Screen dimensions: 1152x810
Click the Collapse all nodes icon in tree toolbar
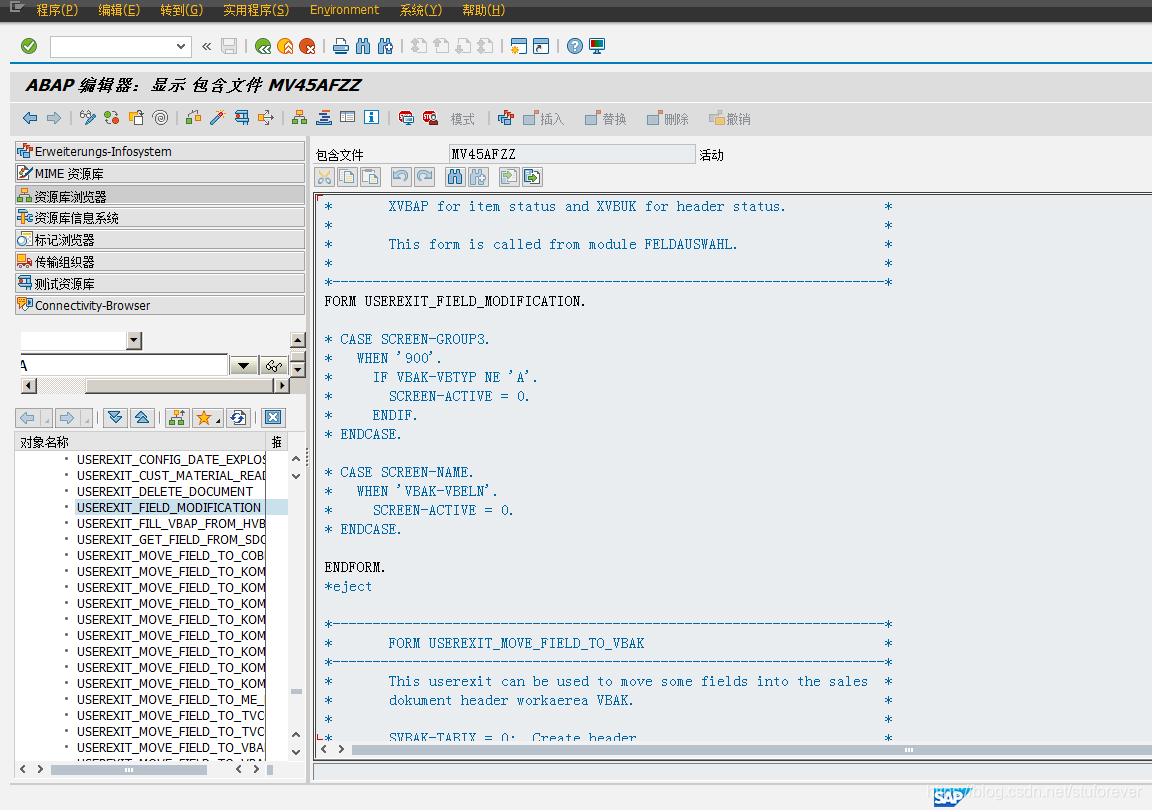coord(142,417)
